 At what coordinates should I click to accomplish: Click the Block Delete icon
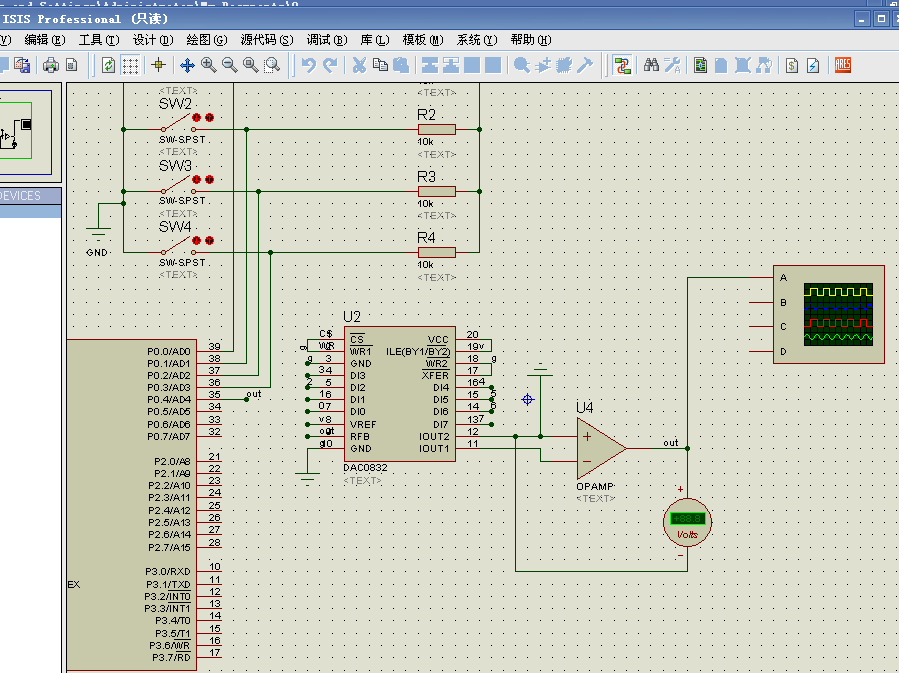pyautogui.click(x=493, y=65)
